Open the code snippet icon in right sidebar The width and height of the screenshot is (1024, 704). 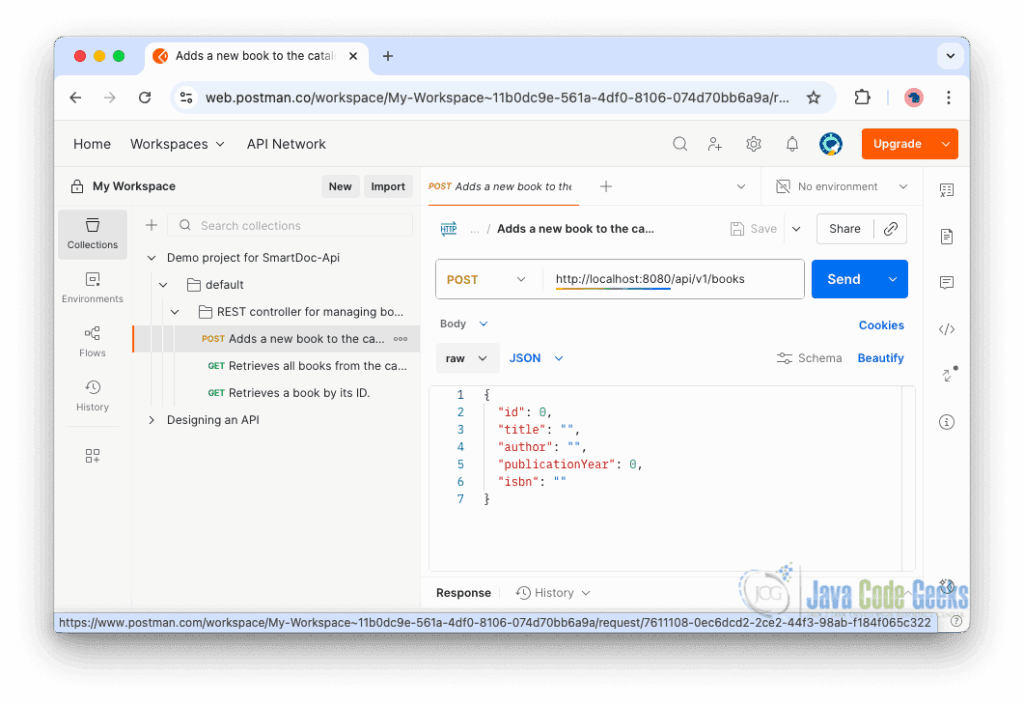click(x=947, y=329)
